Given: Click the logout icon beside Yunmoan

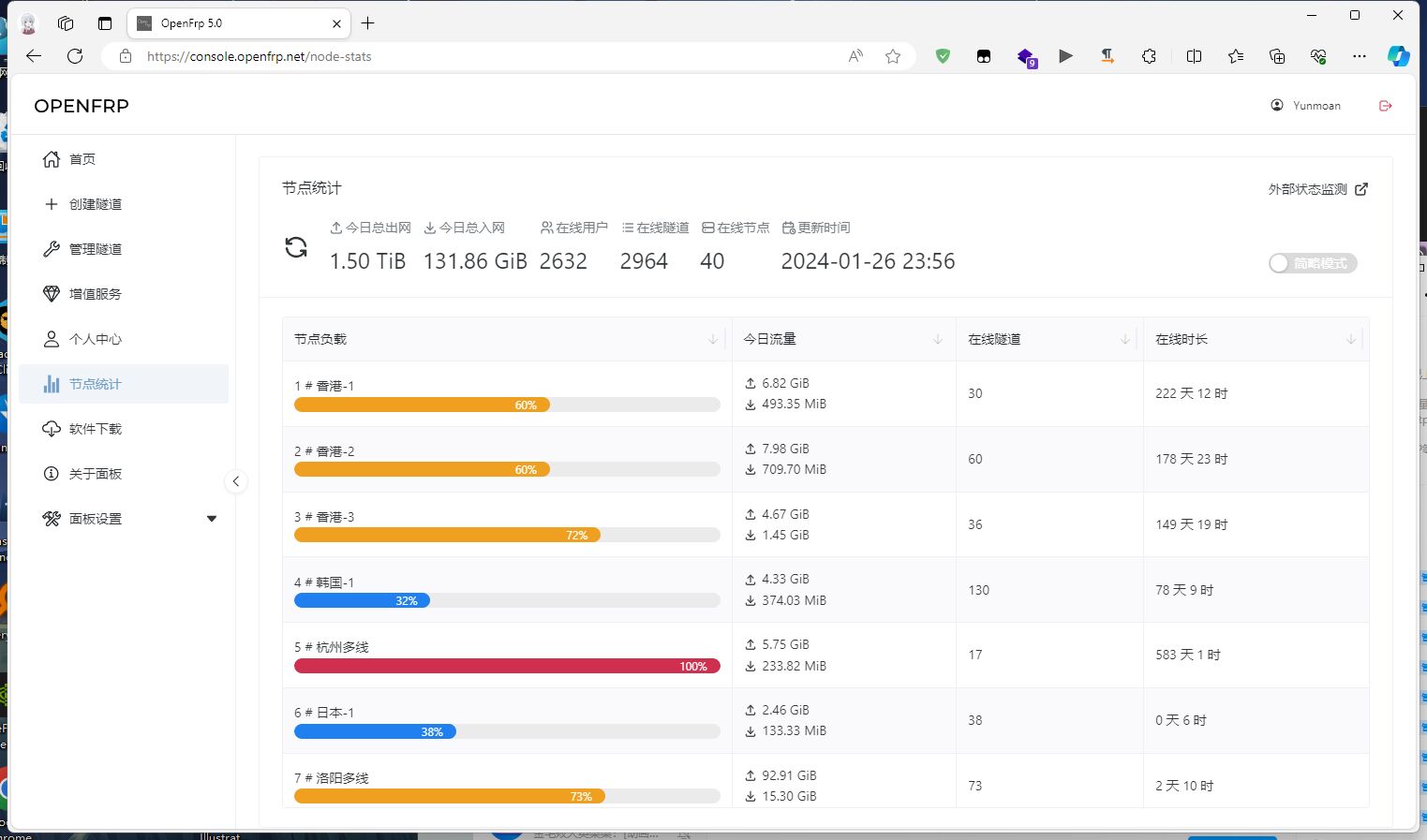Looking at the screenshot, I should 1386,106.
